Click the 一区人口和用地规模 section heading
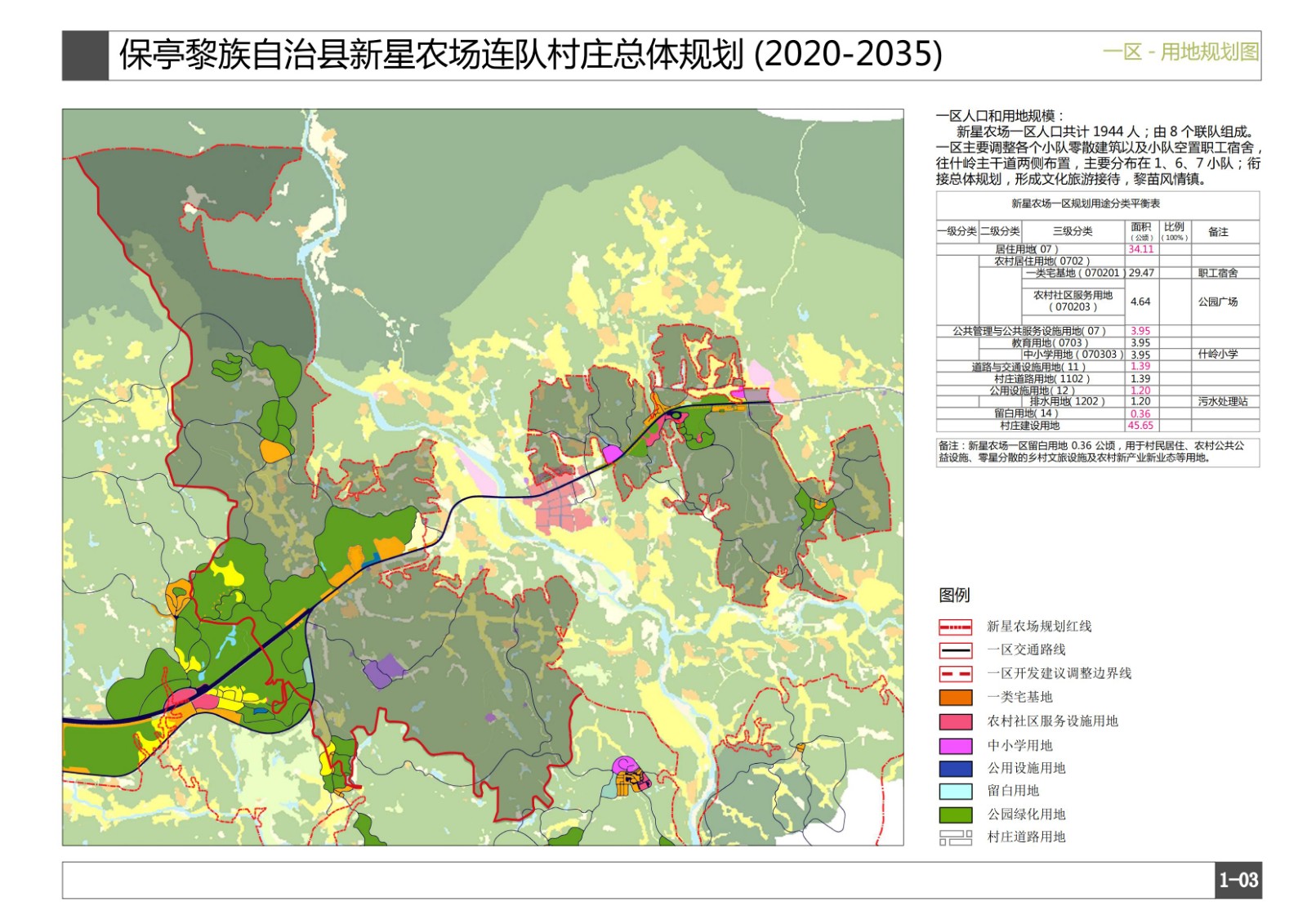The height and width of the screenshot is (924, 1307). (1000, 116)
